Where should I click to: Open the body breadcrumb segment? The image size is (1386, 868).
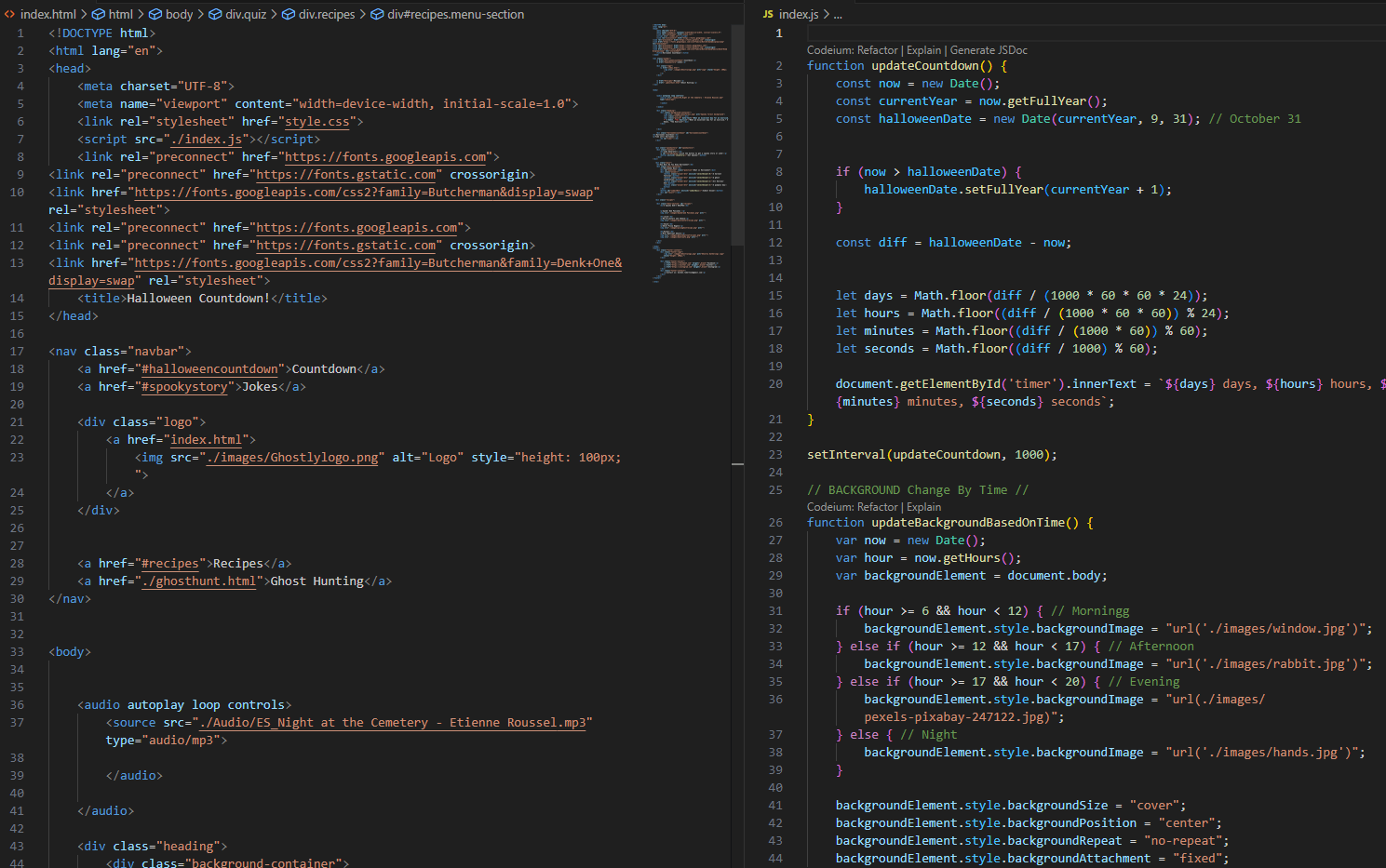171,14
